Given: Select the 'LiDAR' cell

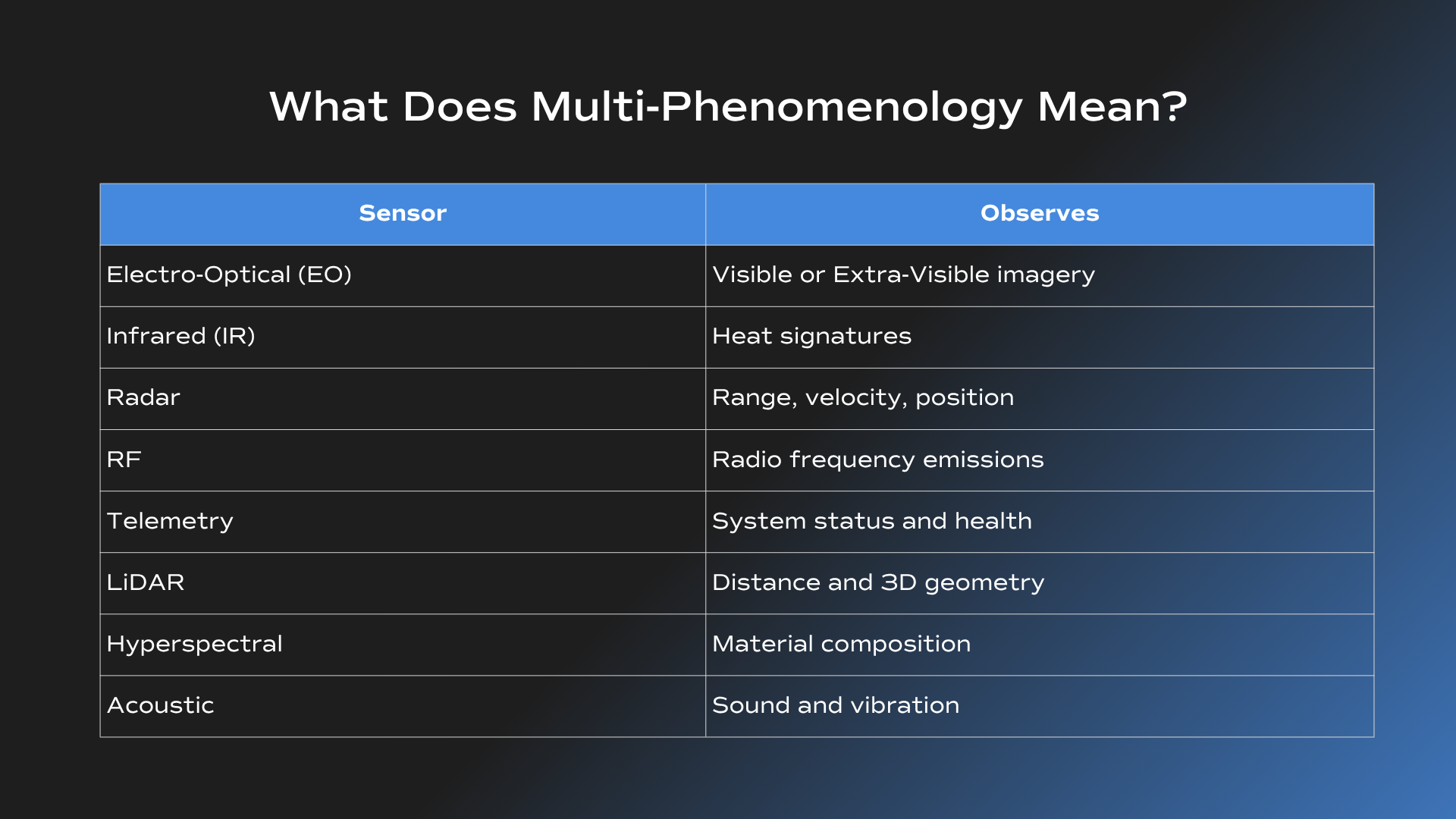Looking at the screenshot, I should [x=403, y=583].
